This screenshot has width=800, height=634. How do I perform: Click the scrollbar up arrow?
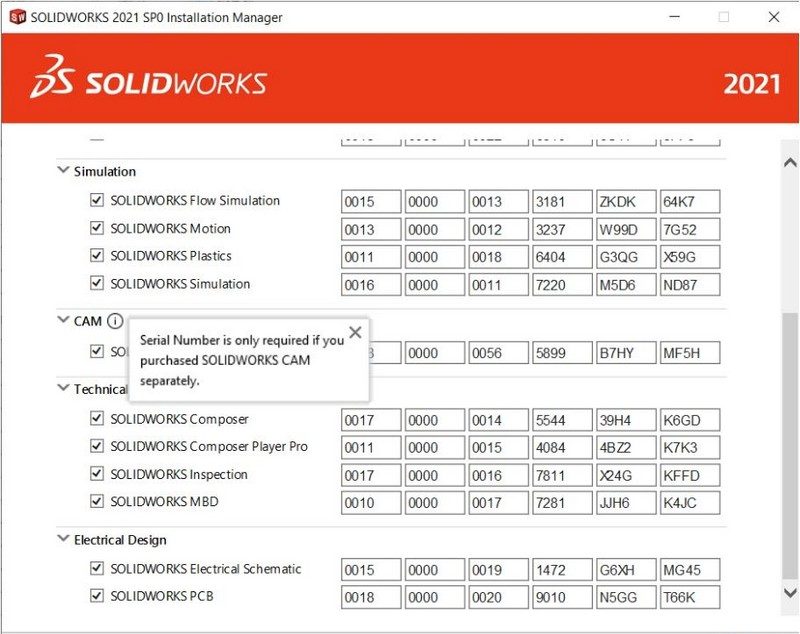790,163
